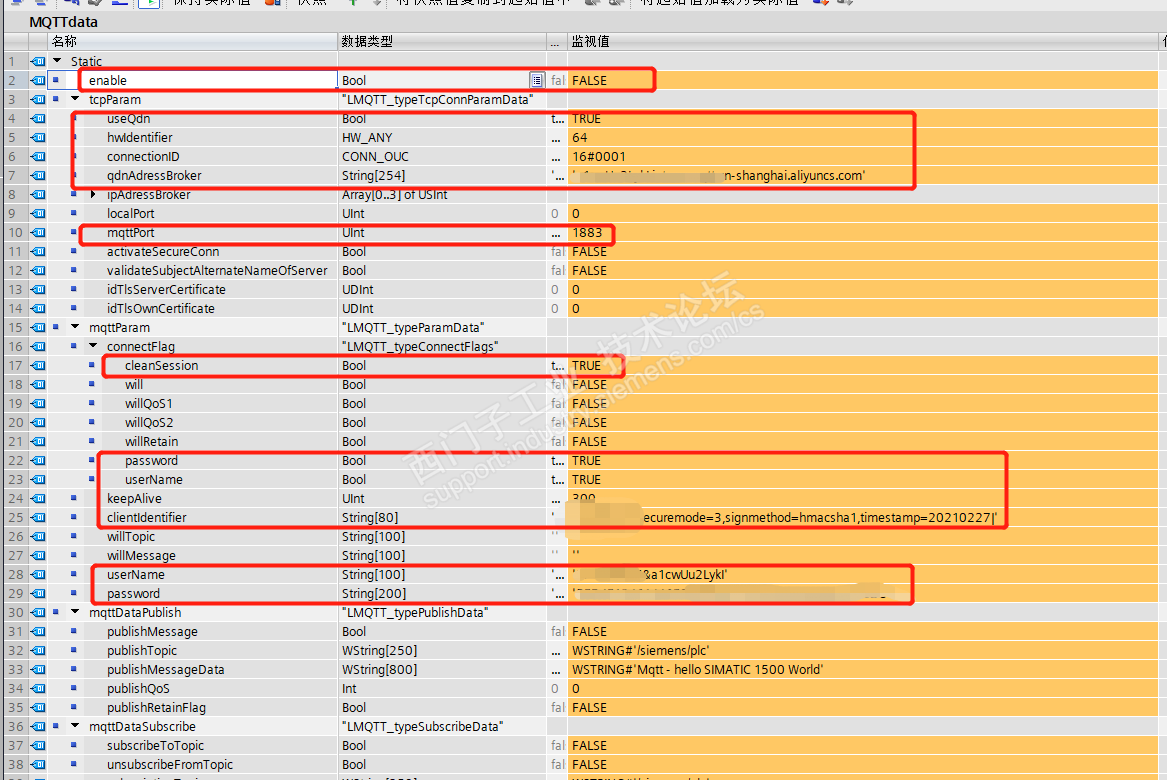Click the tag icon of the unsubscribeFromTopic row
The height and width of the screenshot is (780, 1167).
[38, 764]
